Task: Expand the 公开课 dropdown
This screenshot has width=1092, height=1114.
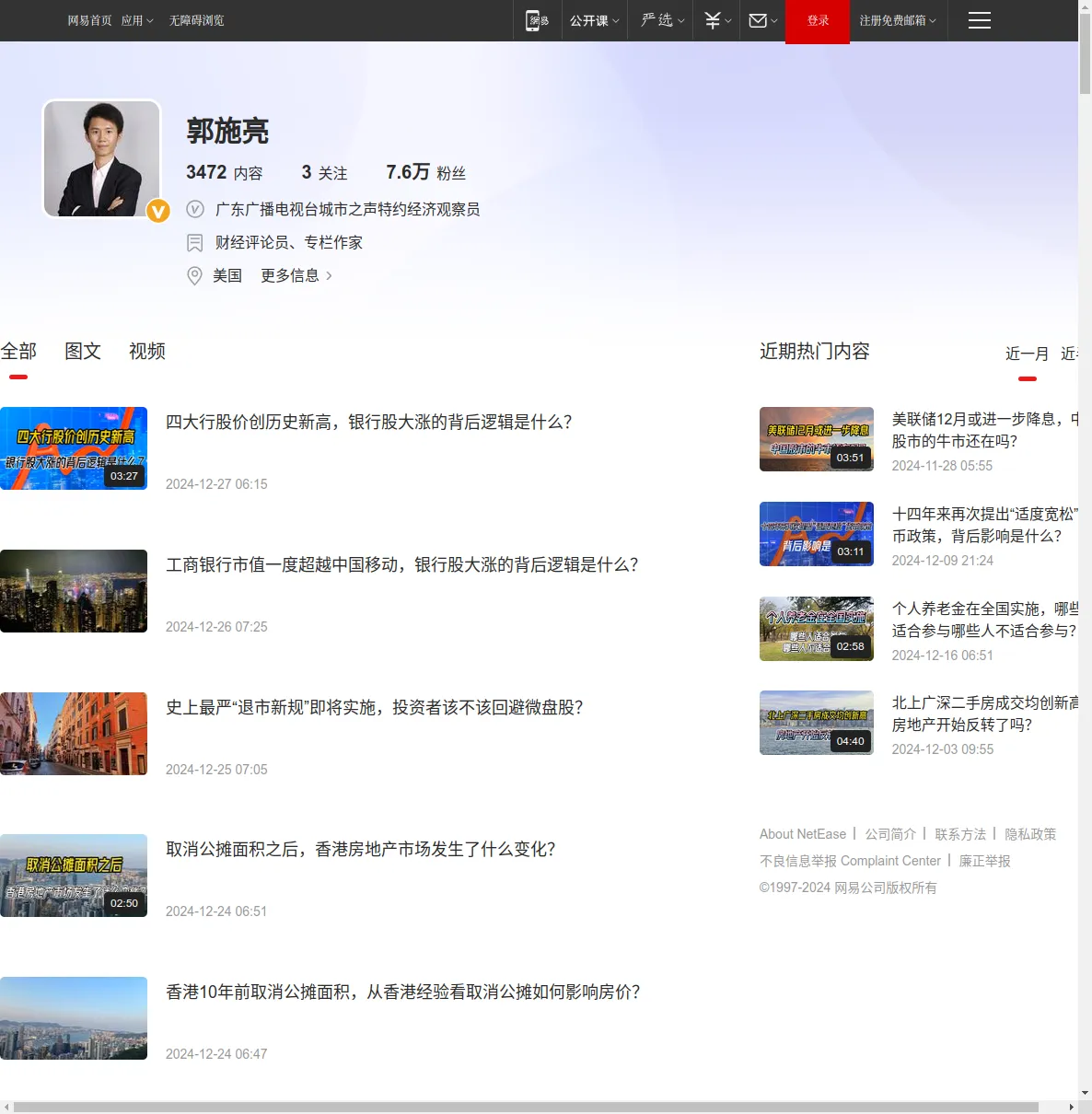Action: (x=594, y=20)
